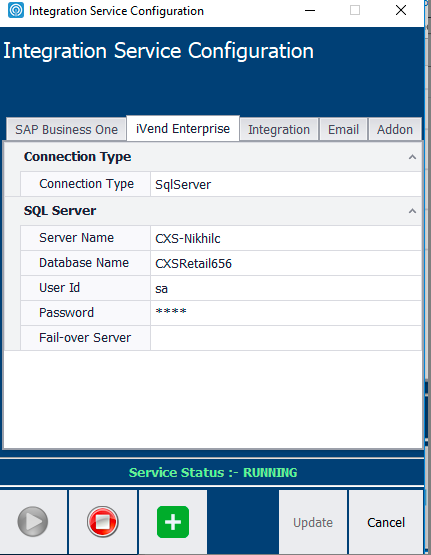
Task: Open the Connection Type value SqlServer
Action: (x=286, y=184)
